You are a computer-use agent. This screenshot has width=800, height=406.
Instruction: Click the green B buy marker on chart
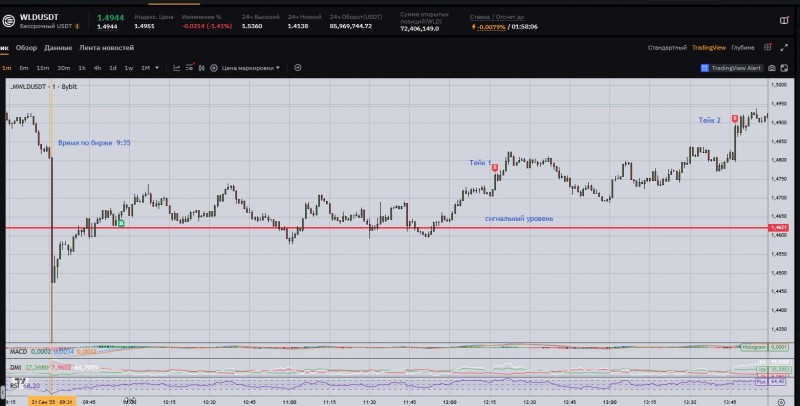coord(121,223)
